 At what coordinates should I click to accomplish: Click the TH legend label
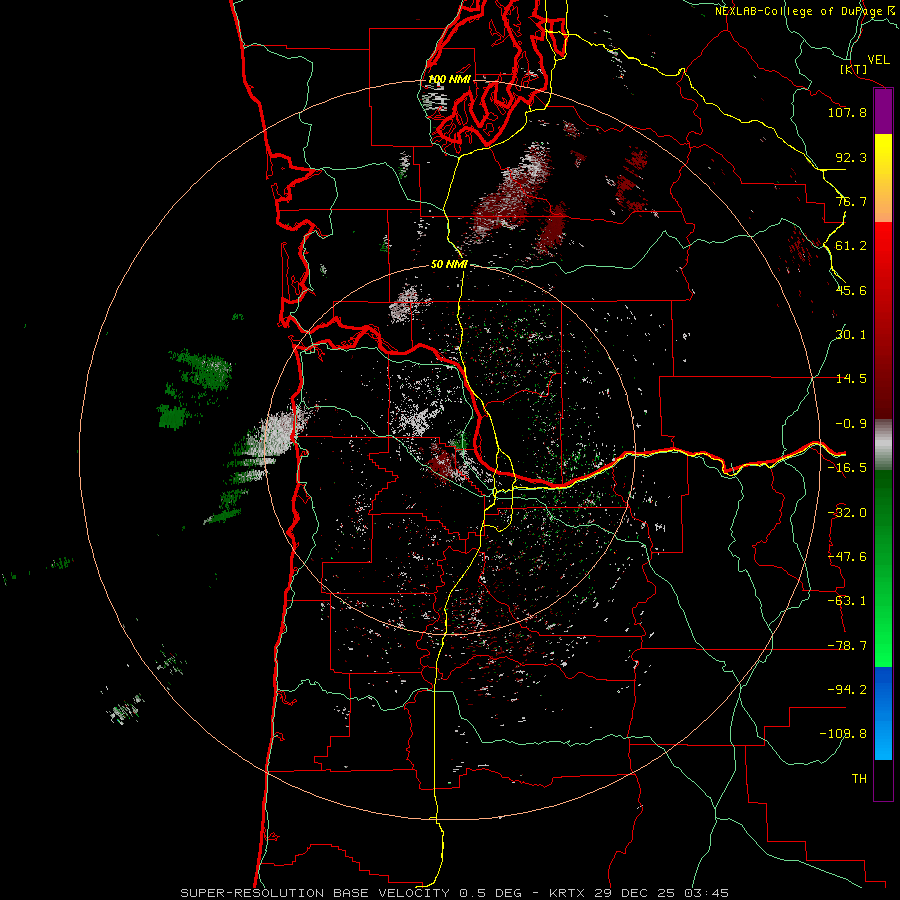pyautogui.click(x=859, y=779)
